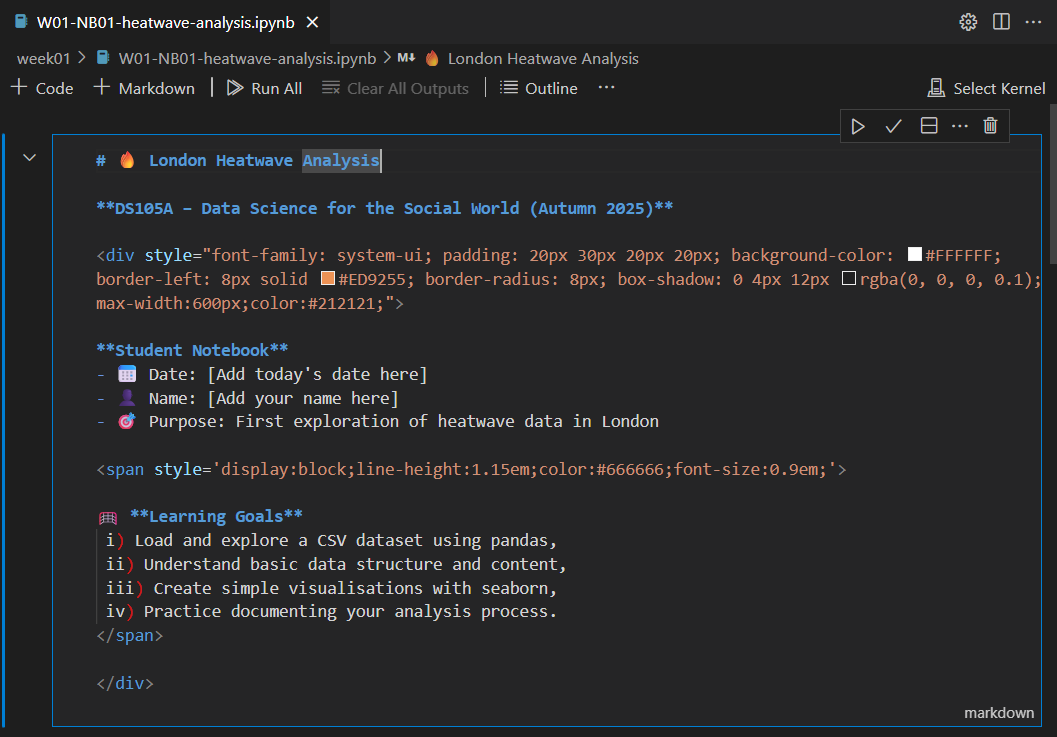The height and width of the screenshot is (737, 1057).
Task: Open notebook settings gear icon
Action: pyautogui.click(x=967, y=22)
